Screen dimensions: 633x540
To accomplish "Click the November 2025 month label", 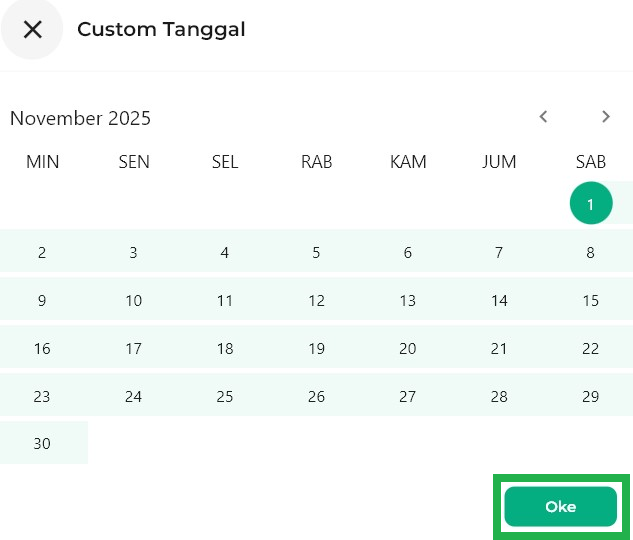I will [80, 118].
